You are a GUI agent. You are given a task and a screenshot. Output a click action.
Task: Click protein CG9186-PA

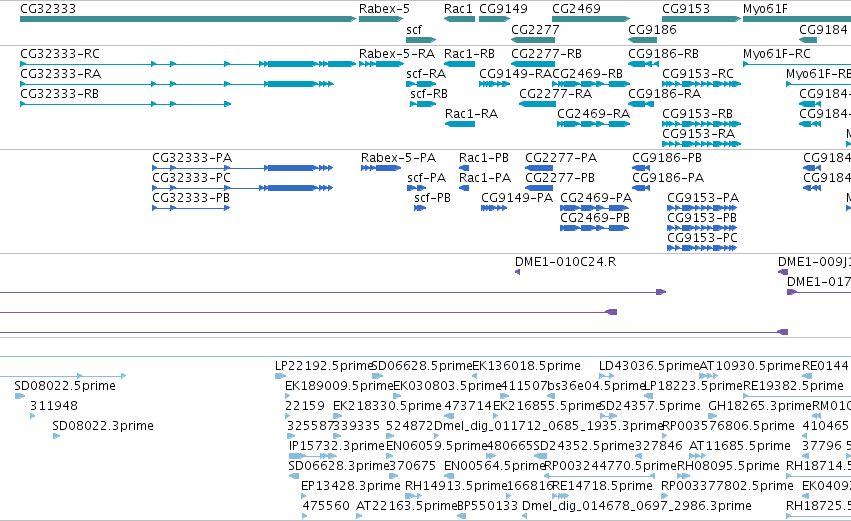tap(668, 178)
